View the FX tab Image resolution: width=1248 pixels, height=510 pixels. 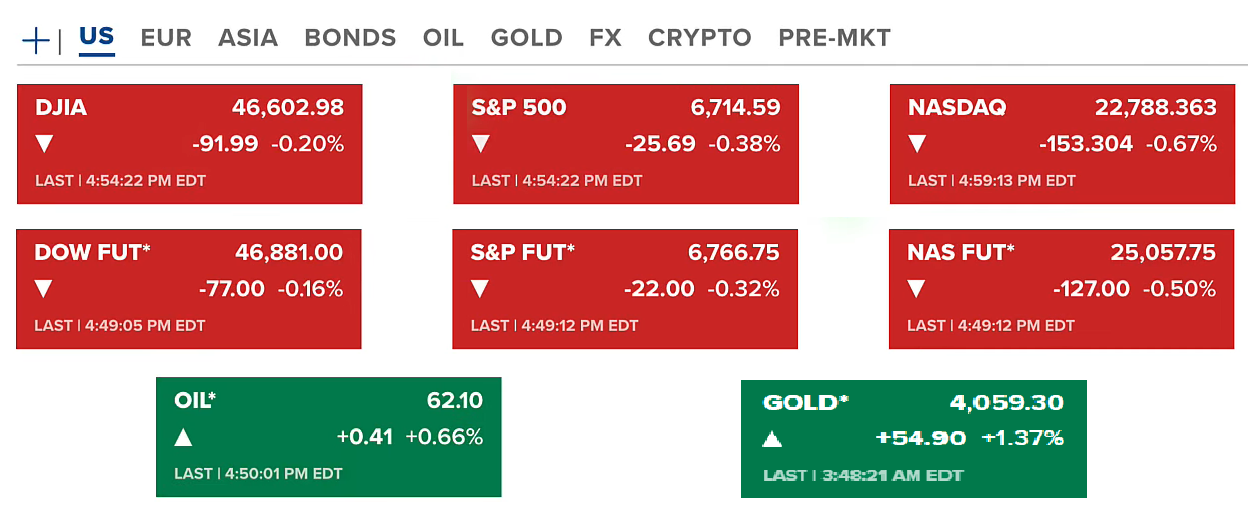(605, 38)
